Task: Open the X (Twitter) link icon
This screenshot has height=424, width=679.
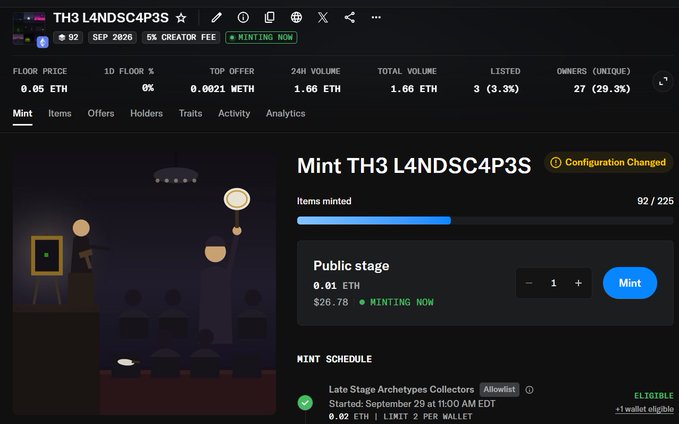Action: [x=323, y=17]
